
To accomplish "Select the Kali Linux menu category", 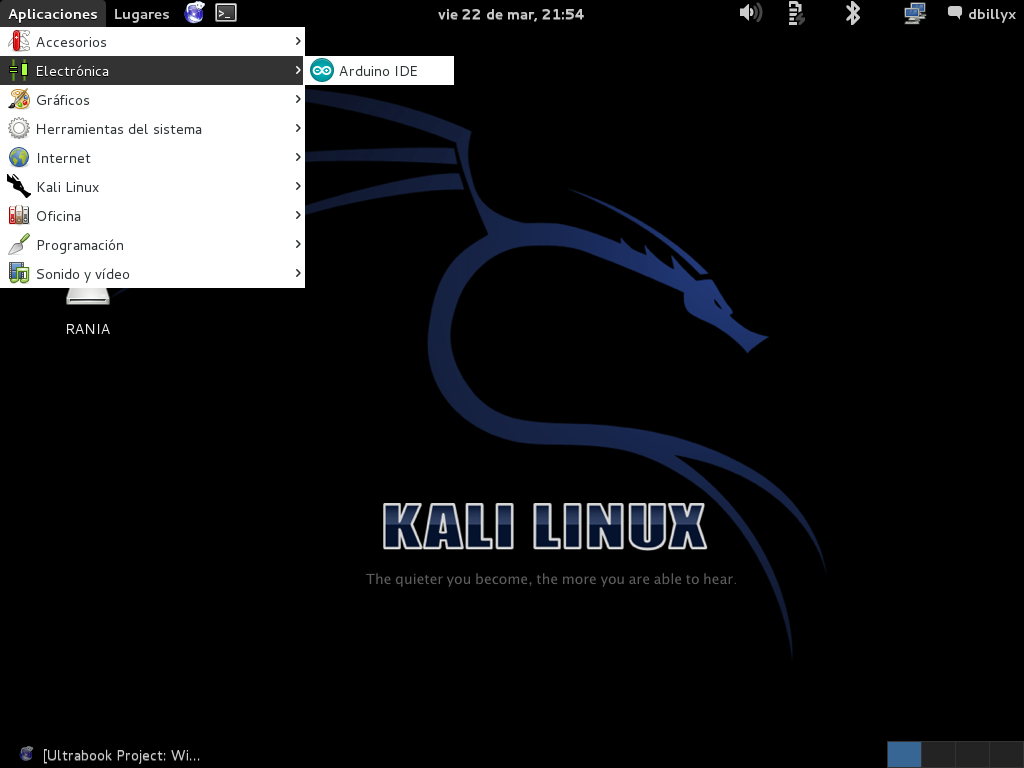I will [68, 187].
